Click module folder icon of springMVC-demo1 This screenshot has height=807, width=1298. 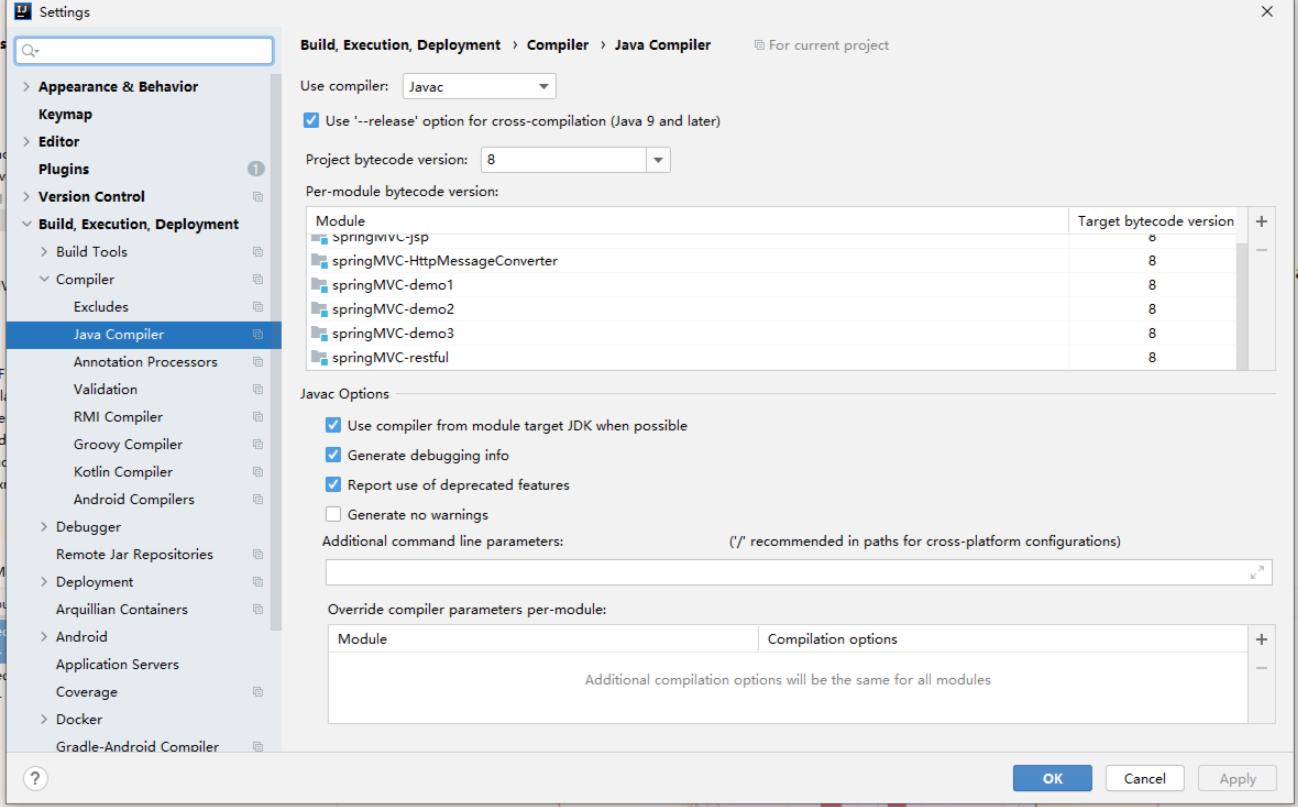pyautogui.click(x=319, y=285)
